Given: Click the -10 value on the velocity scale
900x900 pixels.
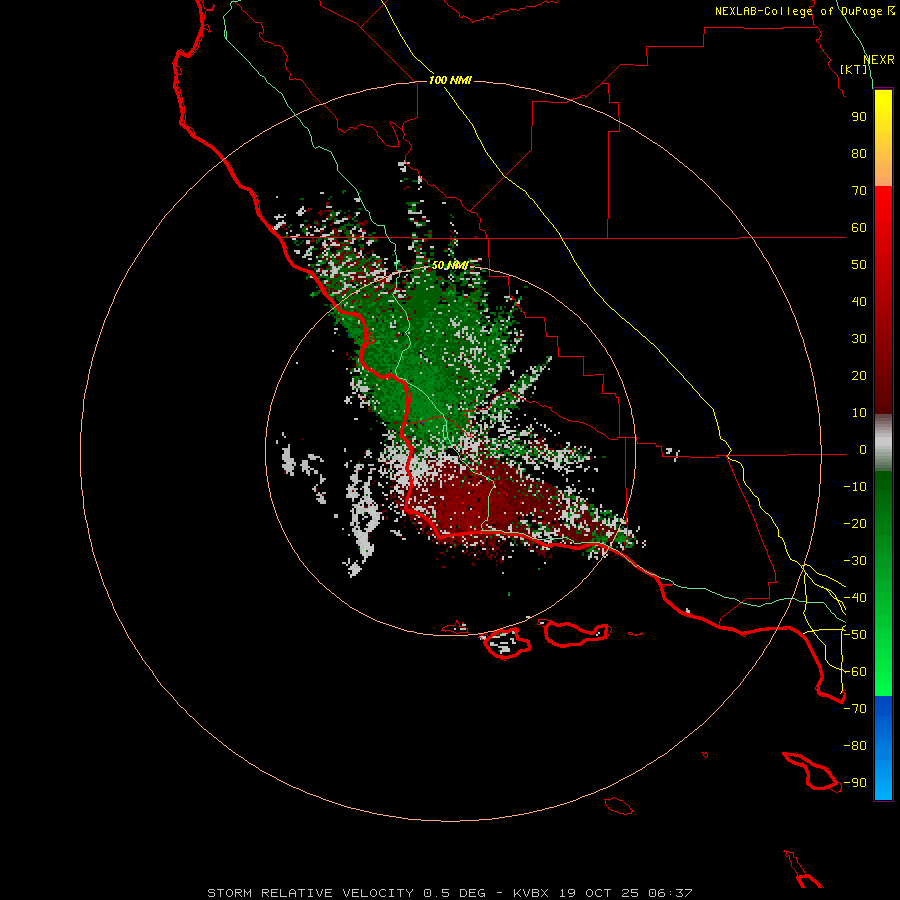Looking at the screenshot, I should (855, 487).
